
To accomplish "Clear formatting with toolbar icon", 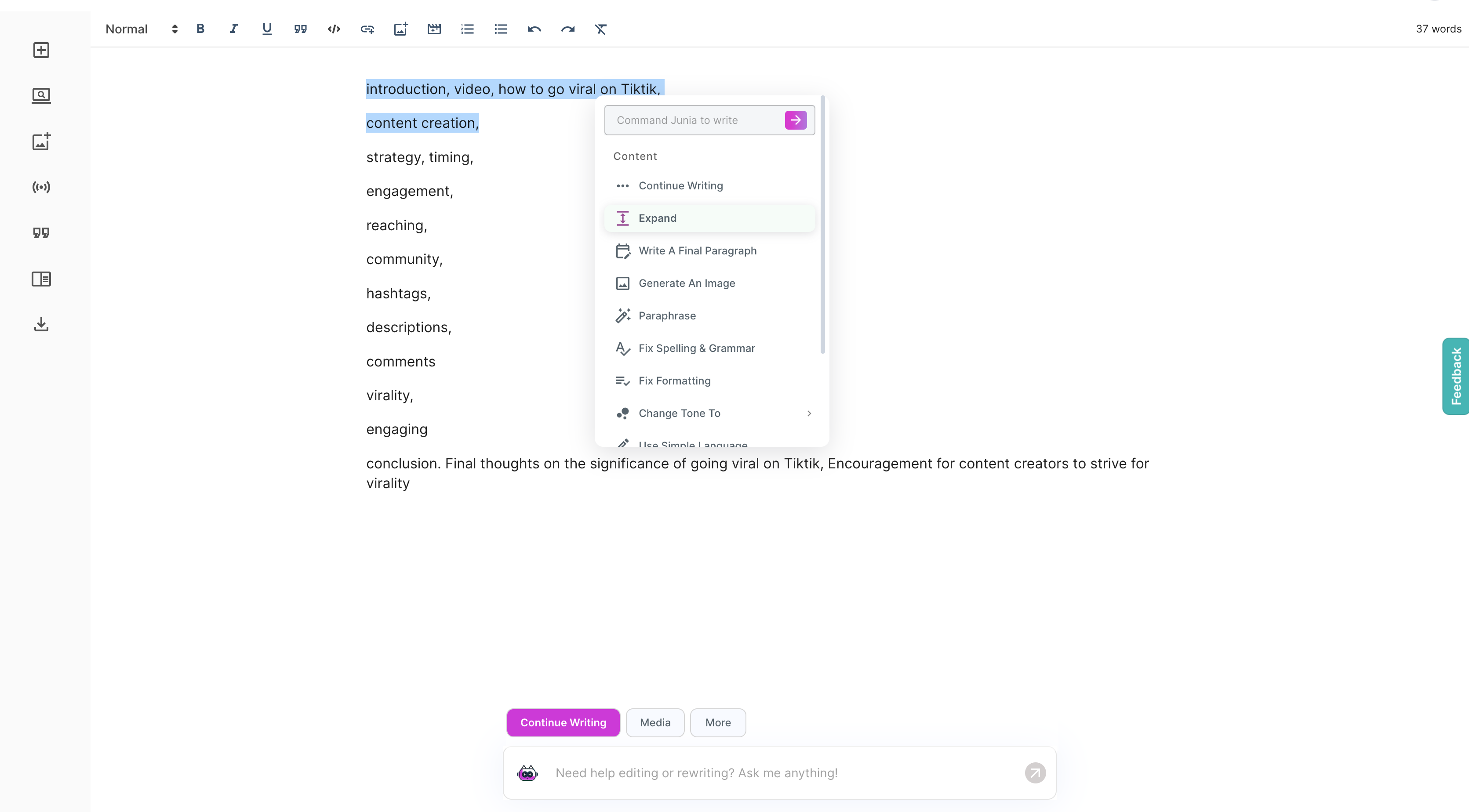I will (600, 29).
